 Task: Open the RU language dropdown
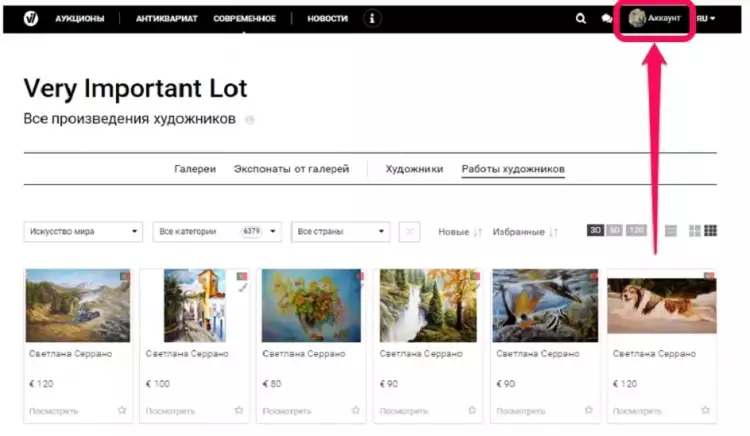tap(706, 19)
